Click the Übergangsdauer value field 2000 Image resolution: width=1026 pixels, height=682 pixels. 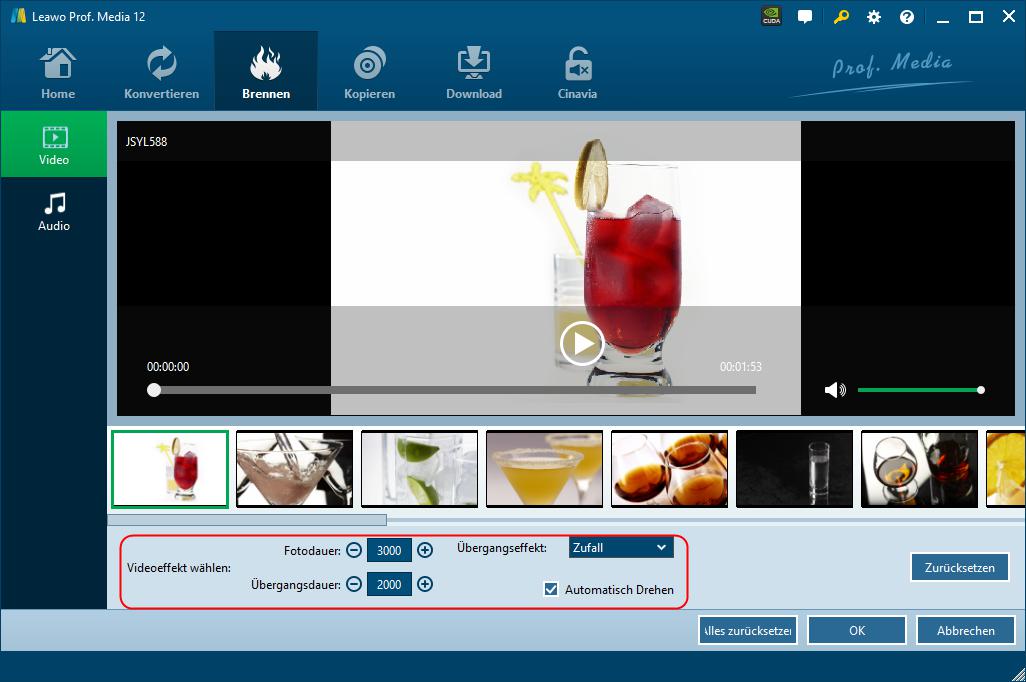389,584
